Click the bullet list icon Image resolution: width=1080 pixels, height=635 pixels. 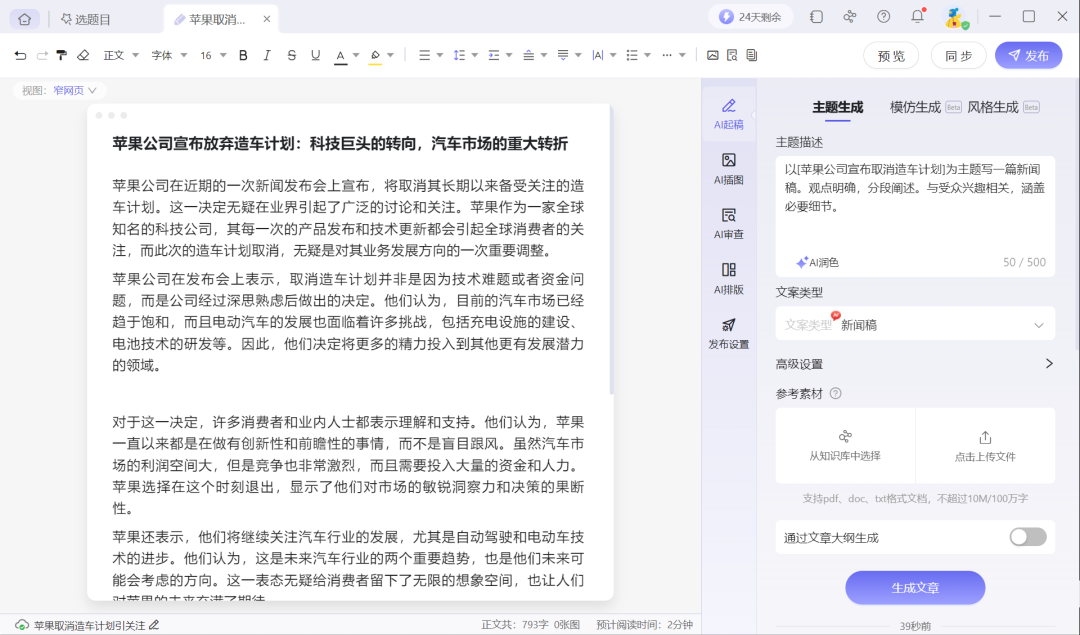click(632, 55)
